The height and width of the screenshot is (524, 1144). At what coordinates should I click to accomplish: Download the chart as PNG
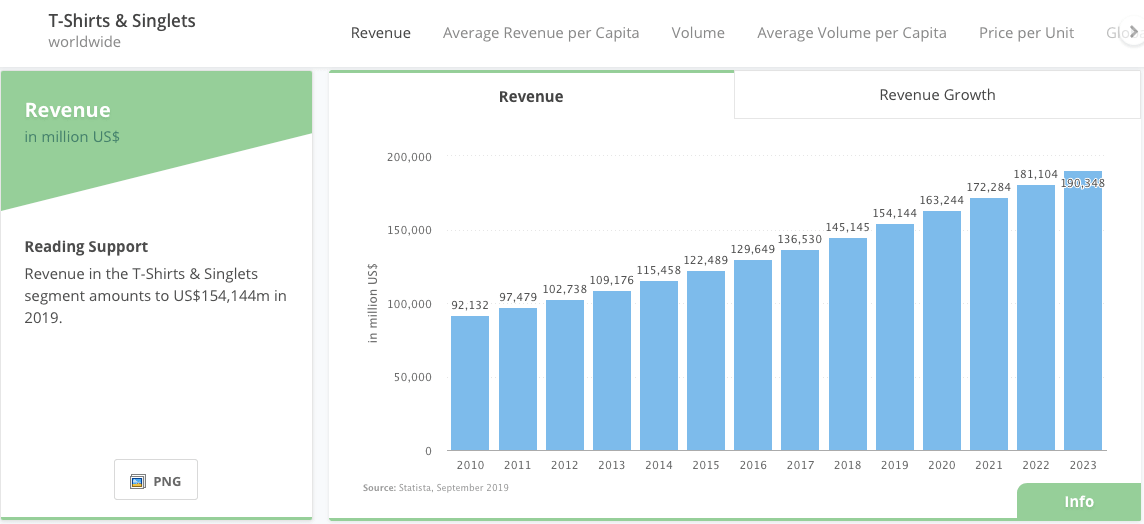pyautogui.click(x=156, y=481)
